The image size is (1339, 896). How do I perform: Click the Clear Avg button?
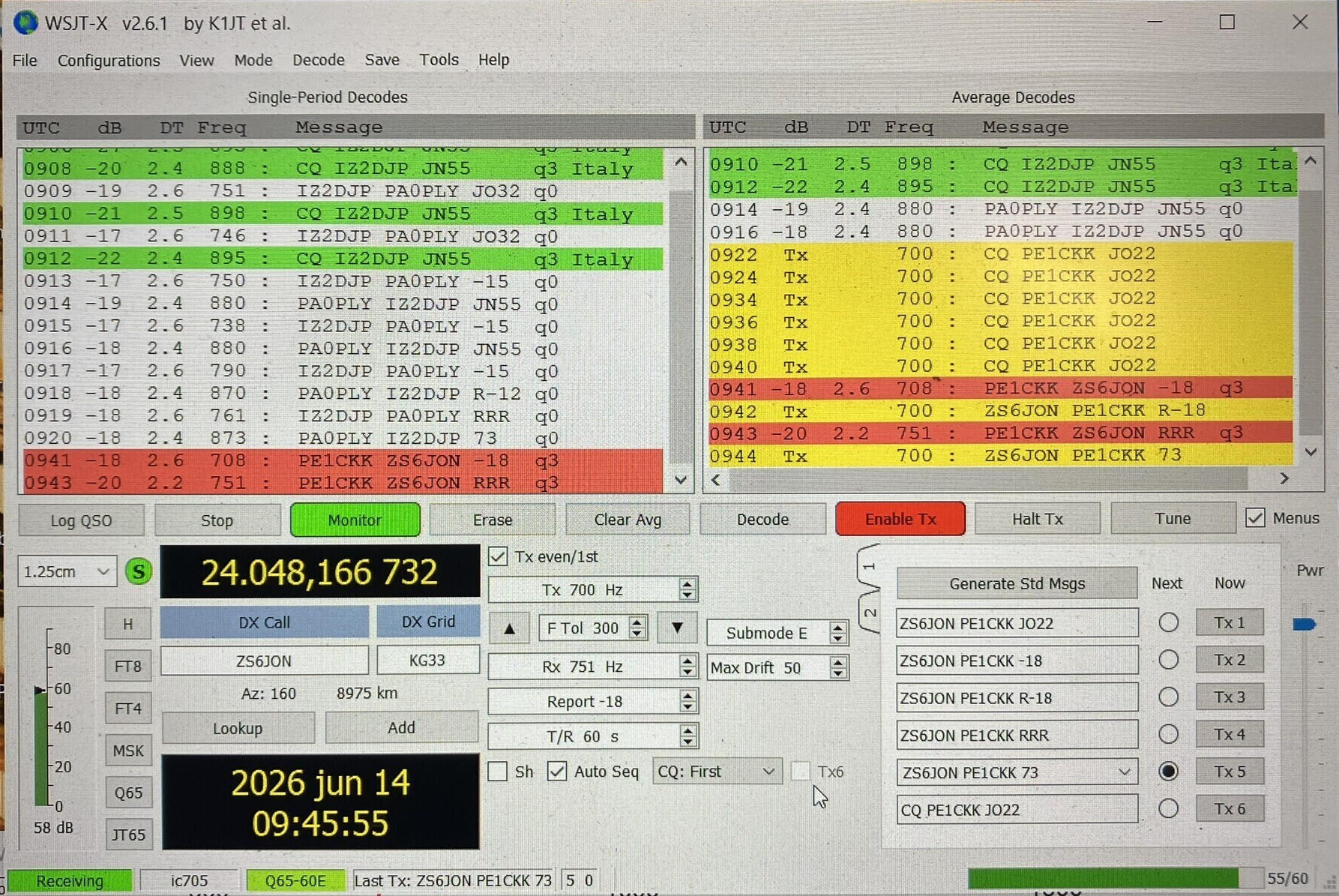coord(628,520)
